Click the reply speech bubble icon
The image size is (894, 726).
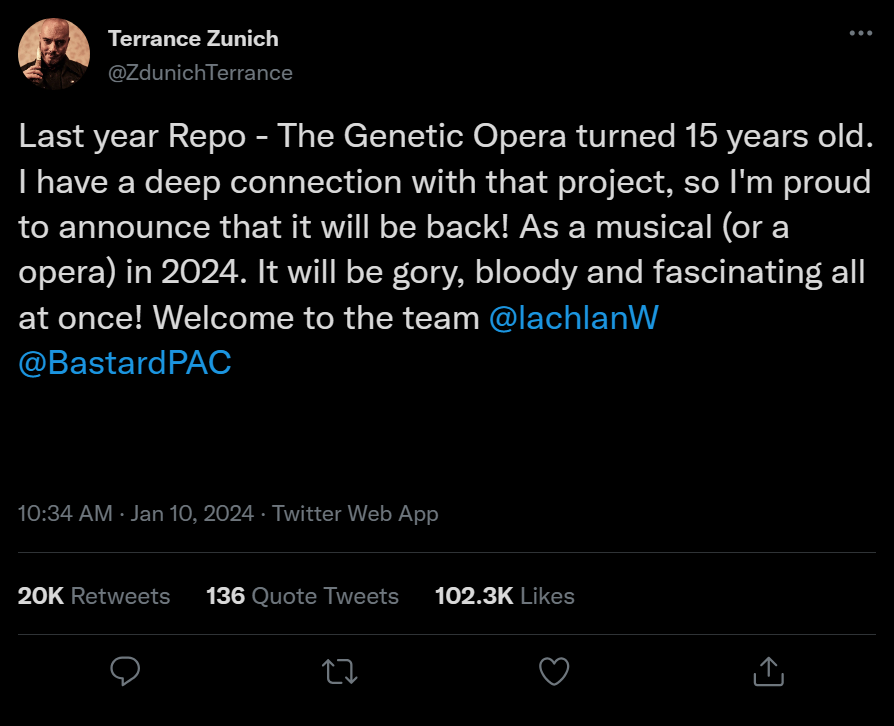[x=125, y=670]
